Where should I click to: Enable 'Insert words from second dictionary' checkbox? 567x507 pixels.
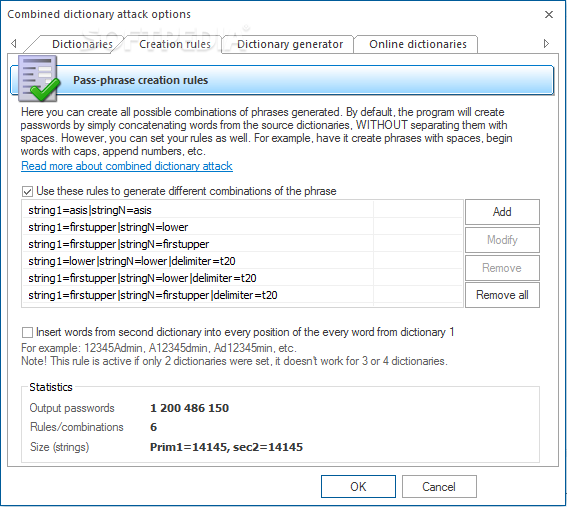pos(27,332)
